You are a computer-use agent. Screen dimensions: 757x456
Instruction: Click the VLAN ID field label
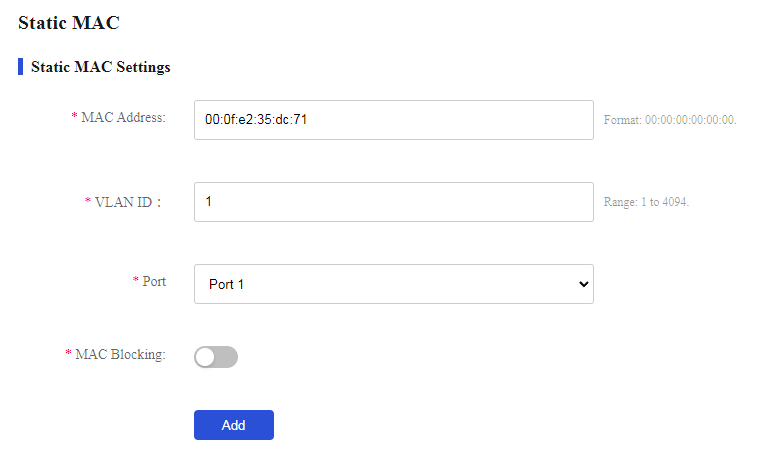[x=127, y=202]
